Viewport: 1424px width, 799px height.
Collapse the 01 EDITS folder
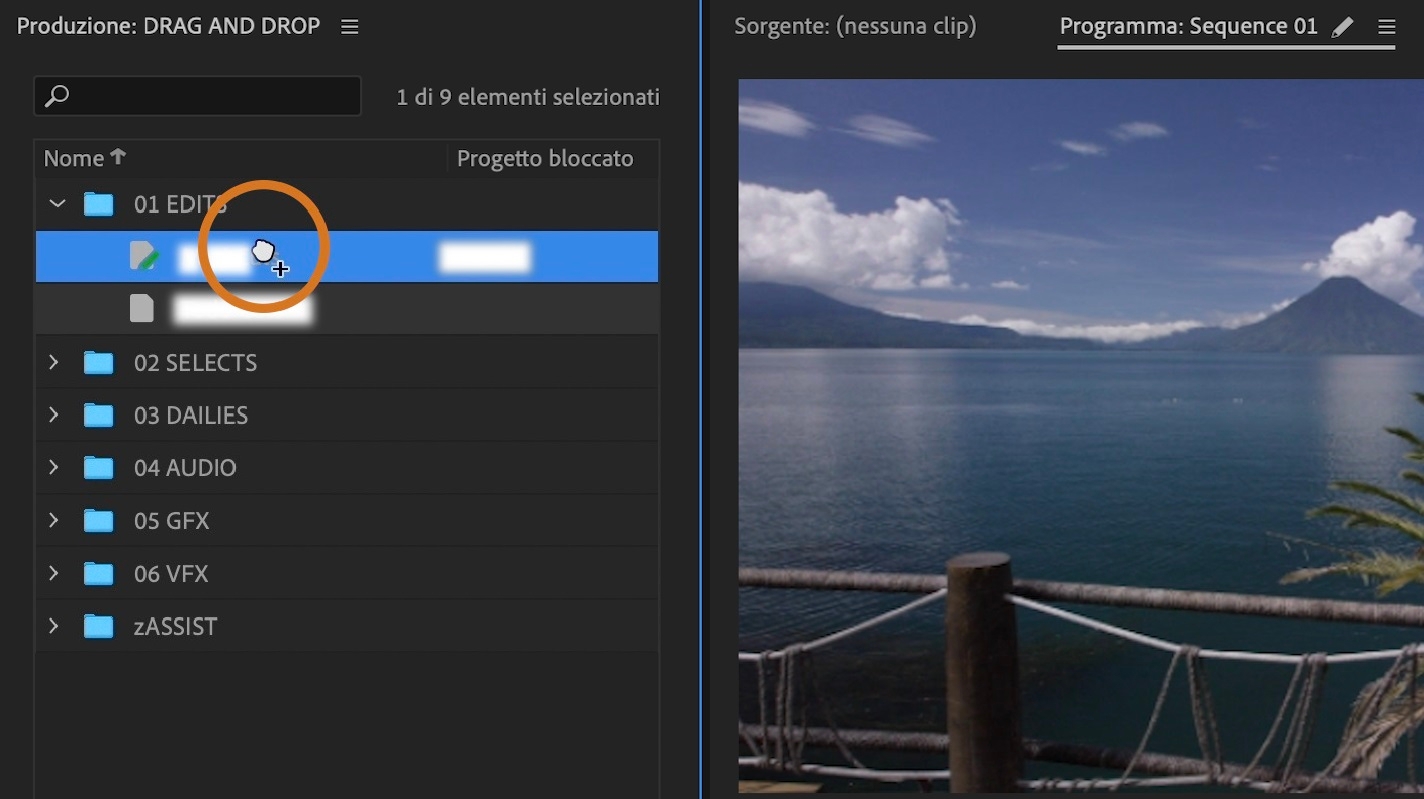pyautogui.click(x=57, y=204)
